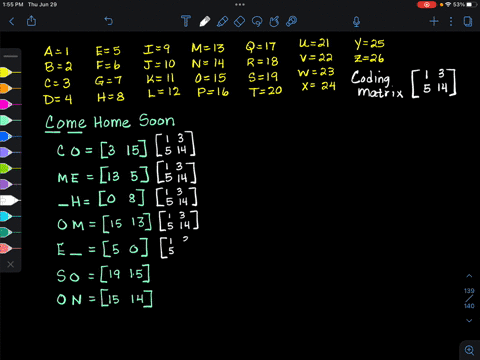Choose the cyan pen
480x360 pixels.
[10, 216]
